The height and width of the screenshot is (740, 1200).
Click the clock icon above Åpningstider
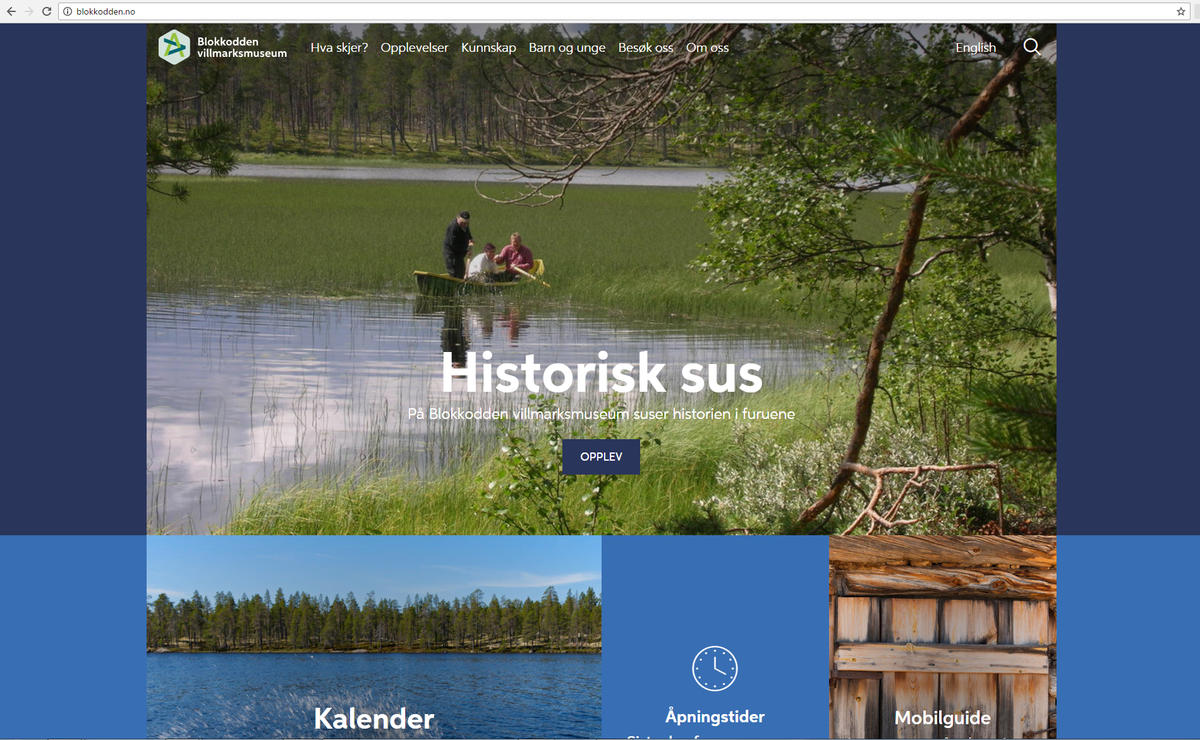pyautogui.click(x=715, y=668)
